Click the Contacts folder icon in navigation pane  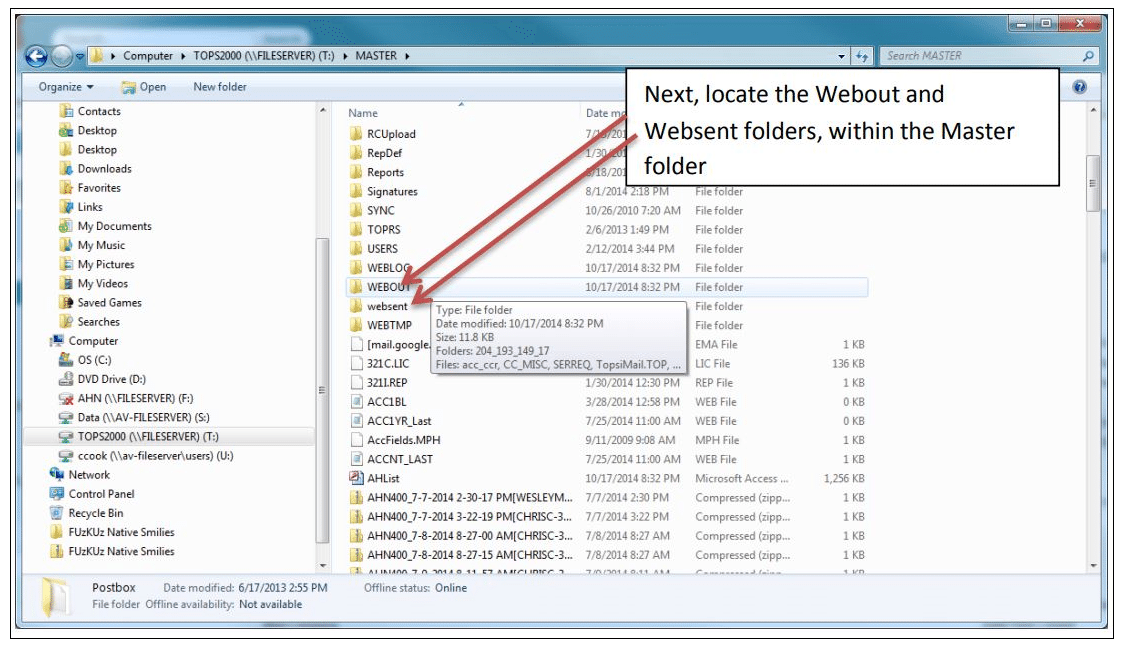coord(66,111)
